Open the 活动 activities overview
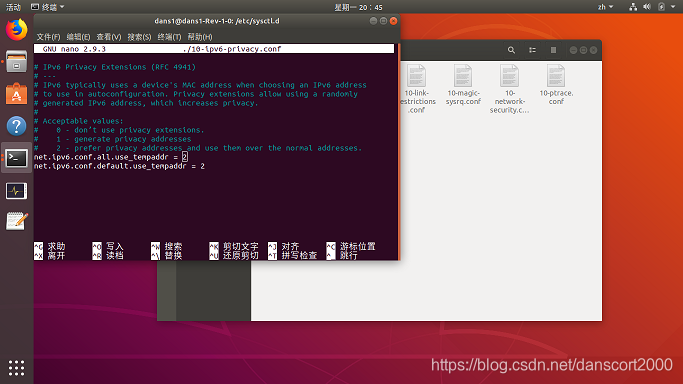 click(13, 7)
